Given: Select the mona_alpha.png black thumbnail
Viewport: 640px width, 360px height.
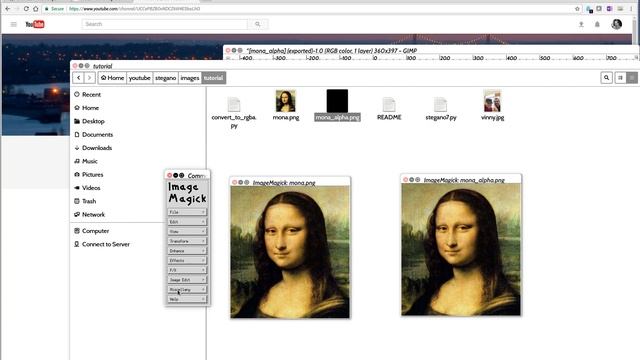Looking at the screenshot, I should 337,101.
